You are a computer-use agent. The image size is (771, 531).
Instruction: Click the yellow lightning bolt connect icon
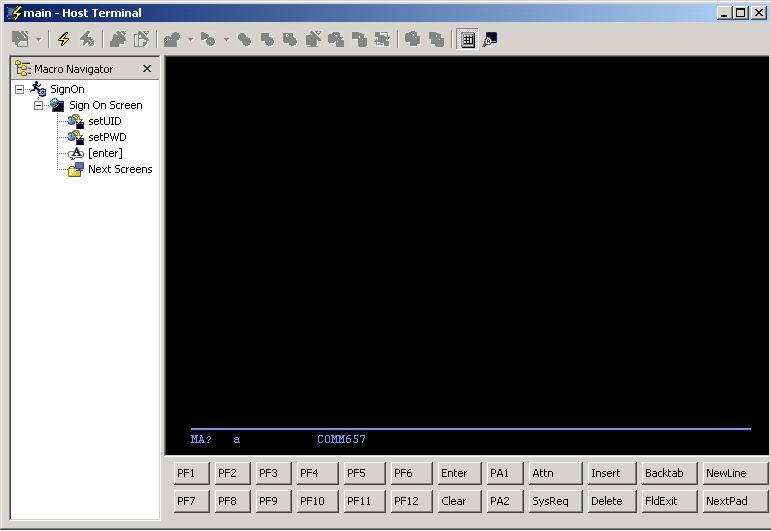pyautogui.click(x=63, y=39)
